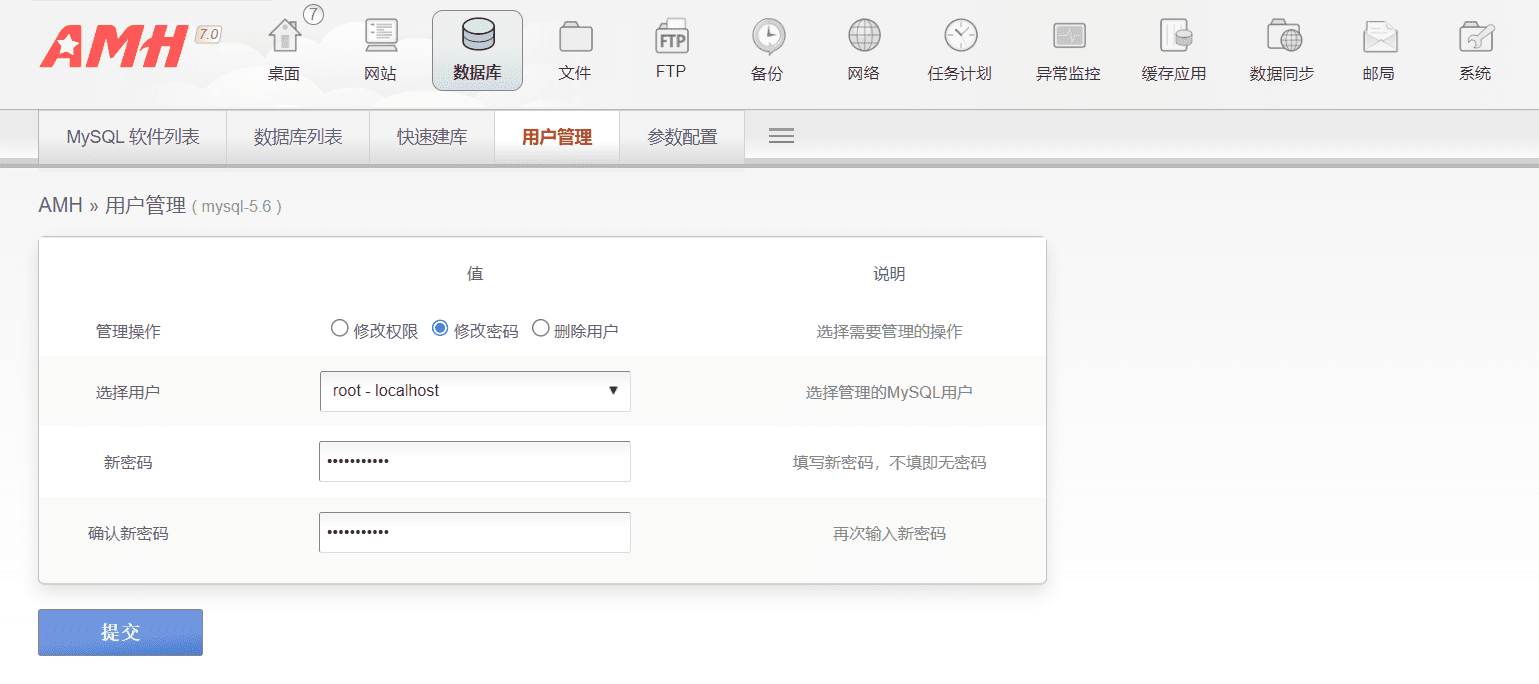Select the 修改密码 radio option
This screenshot has width=1539, height=684.
tap(441, 327)
